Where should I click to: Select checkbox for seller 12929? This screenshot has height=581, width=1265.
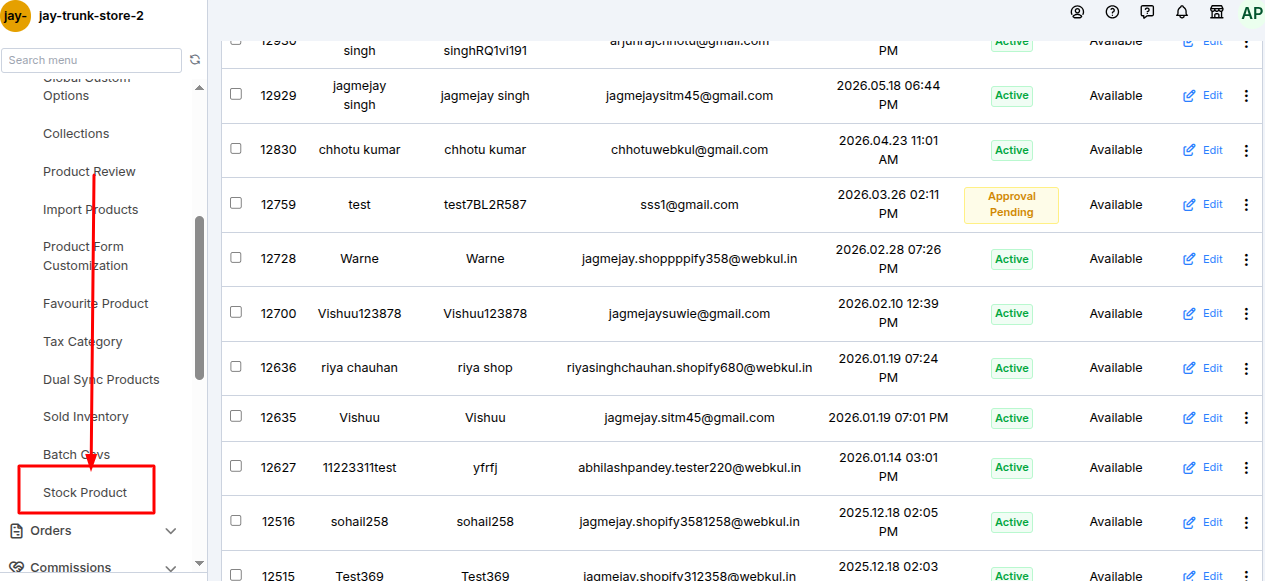tap(236, 94)
